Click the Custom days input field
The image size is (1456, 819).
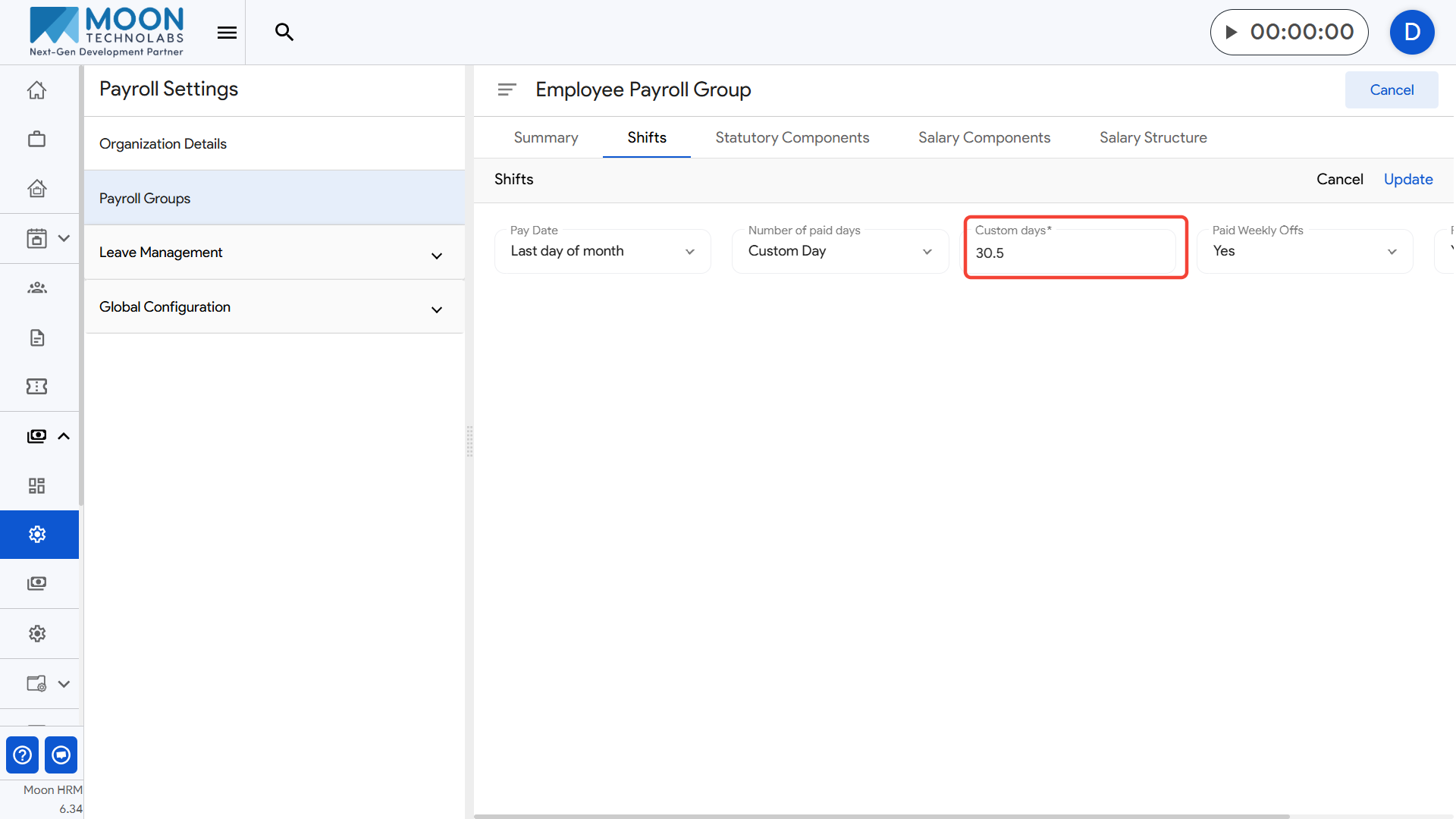tap(1071, 253)
